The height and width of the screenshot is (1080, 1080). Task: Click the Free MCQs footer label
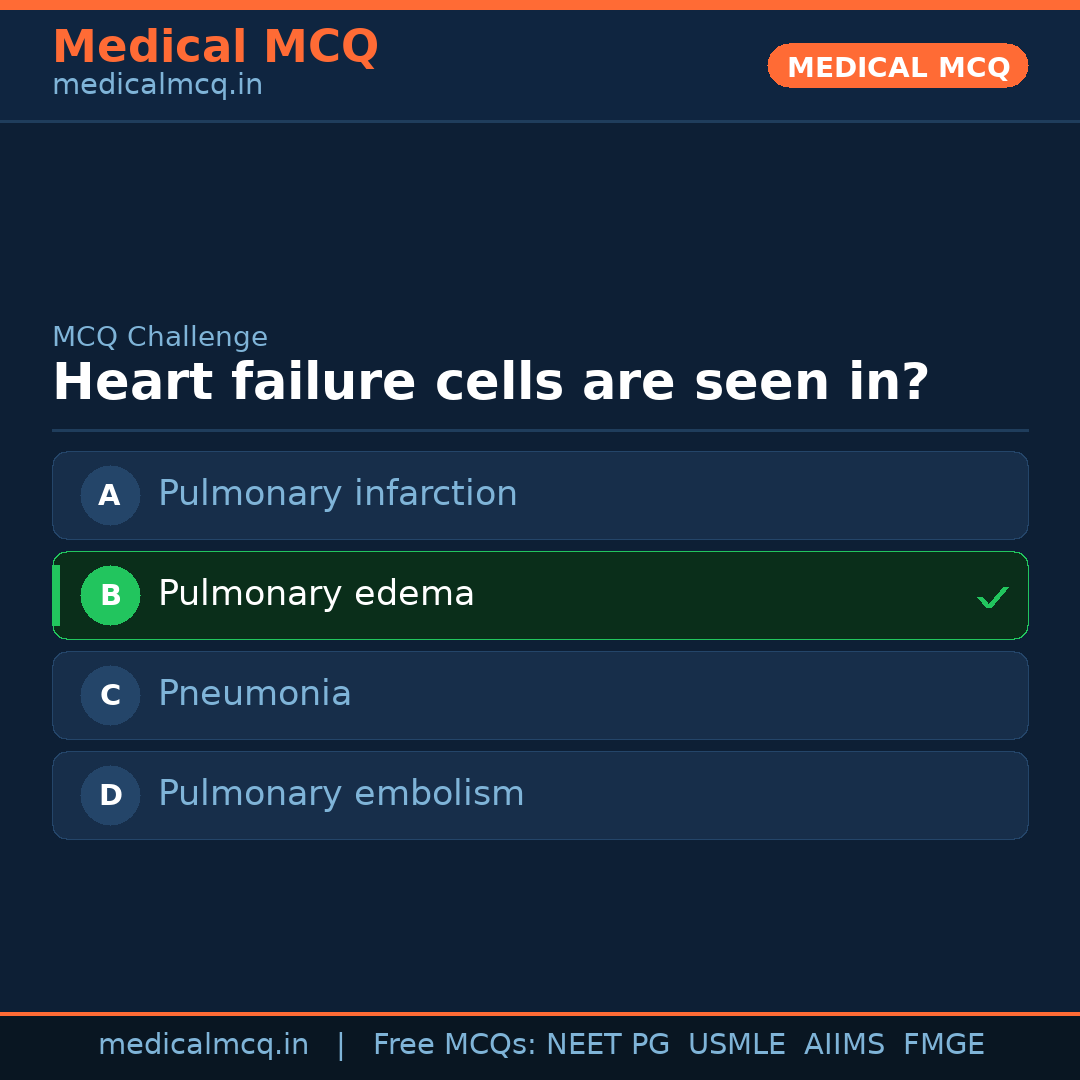[454, 1045]
